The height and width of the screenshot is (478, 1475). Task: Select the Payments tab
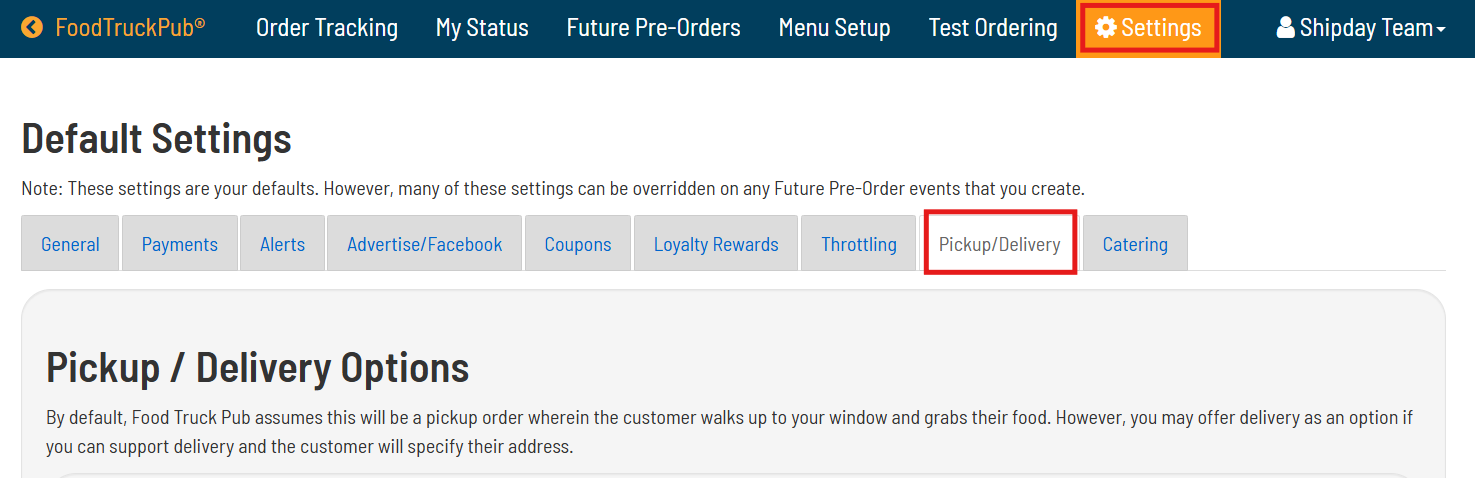click(180, 244)
